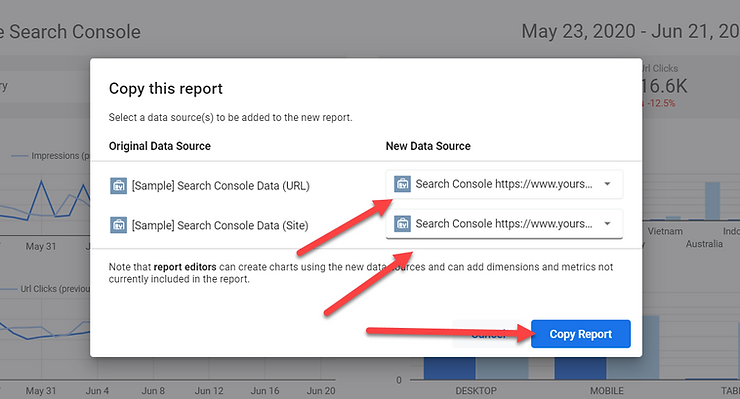Click the partially hidden Cancel button
Screen dimensions: 740x399
(489, 334)
